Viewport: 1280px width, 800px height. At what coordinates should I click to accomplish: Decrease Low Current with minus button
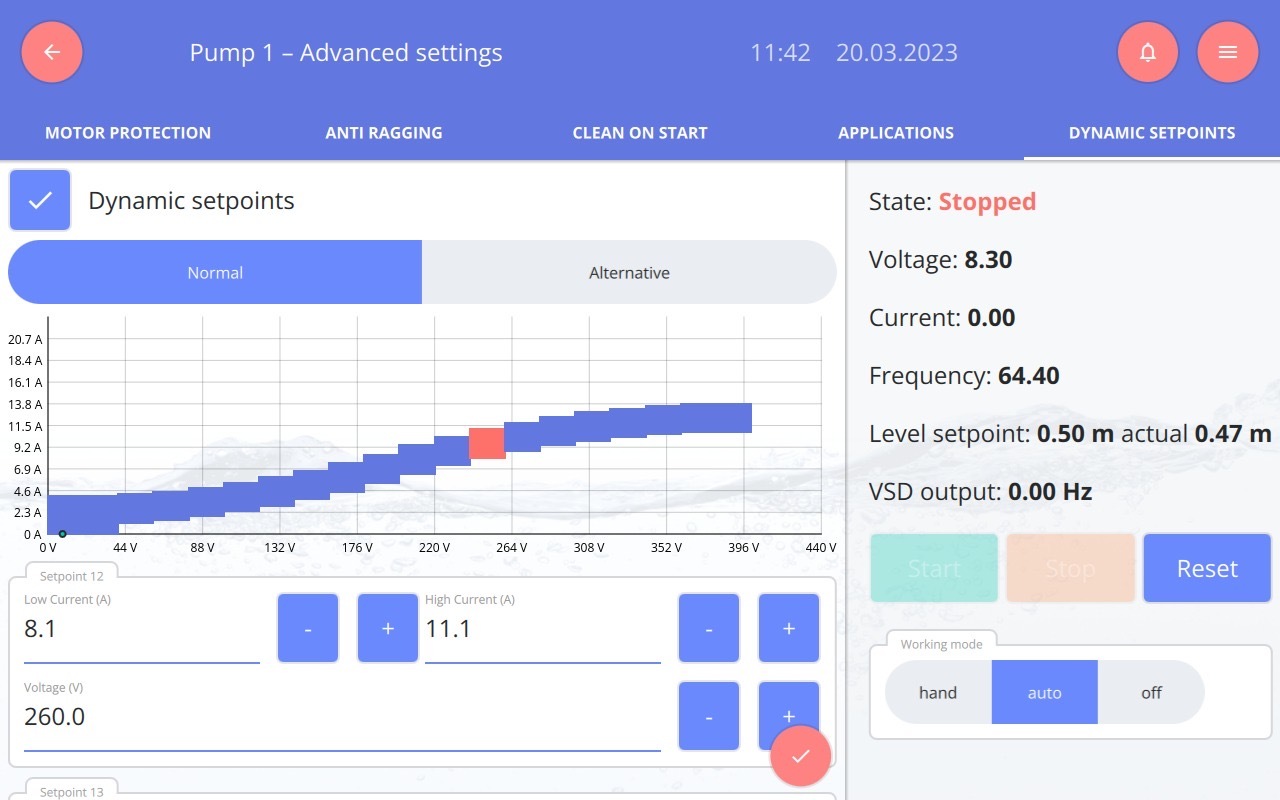(x=308, y=628)
